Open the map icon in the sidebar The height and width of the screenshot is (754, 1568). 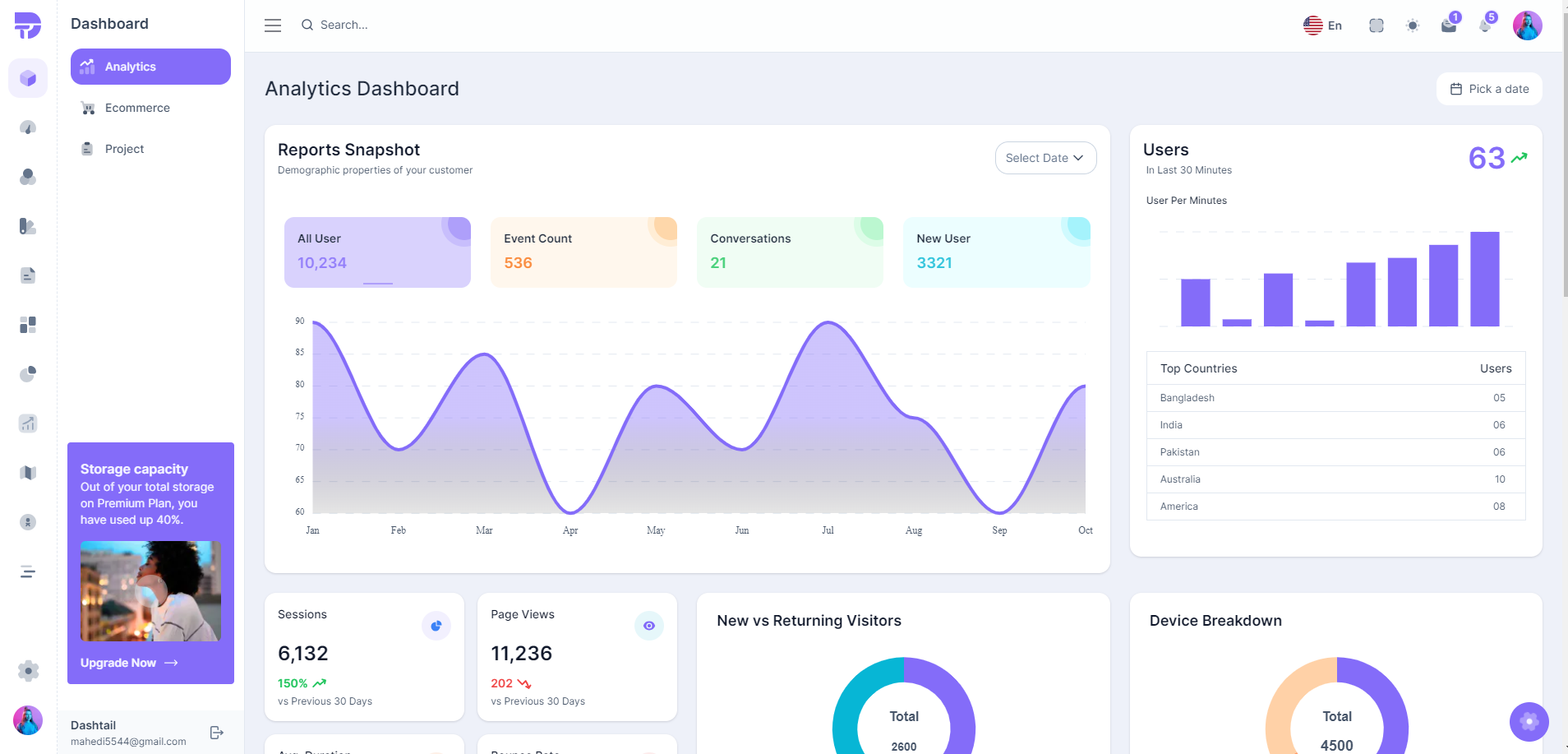[x=28, y=473]
